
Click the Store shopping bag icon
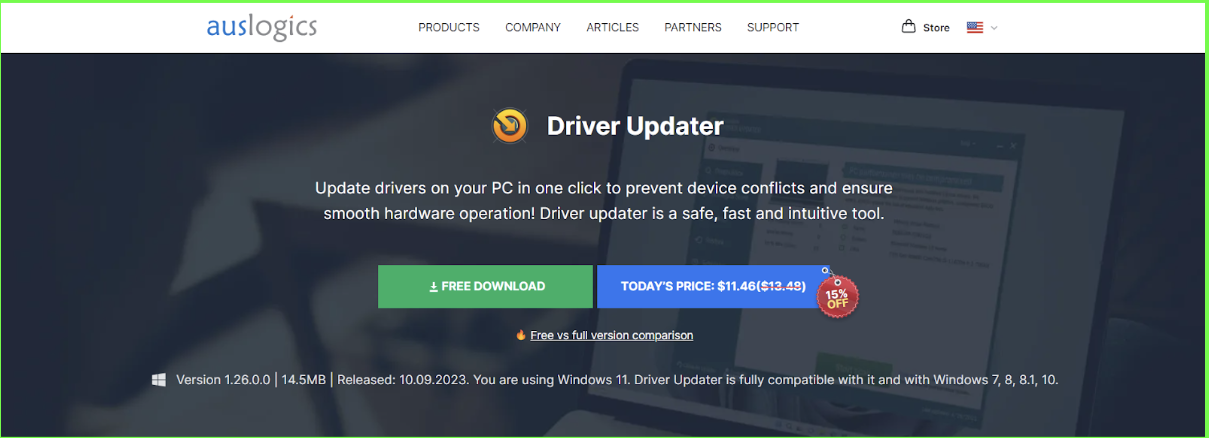(909, 27)
